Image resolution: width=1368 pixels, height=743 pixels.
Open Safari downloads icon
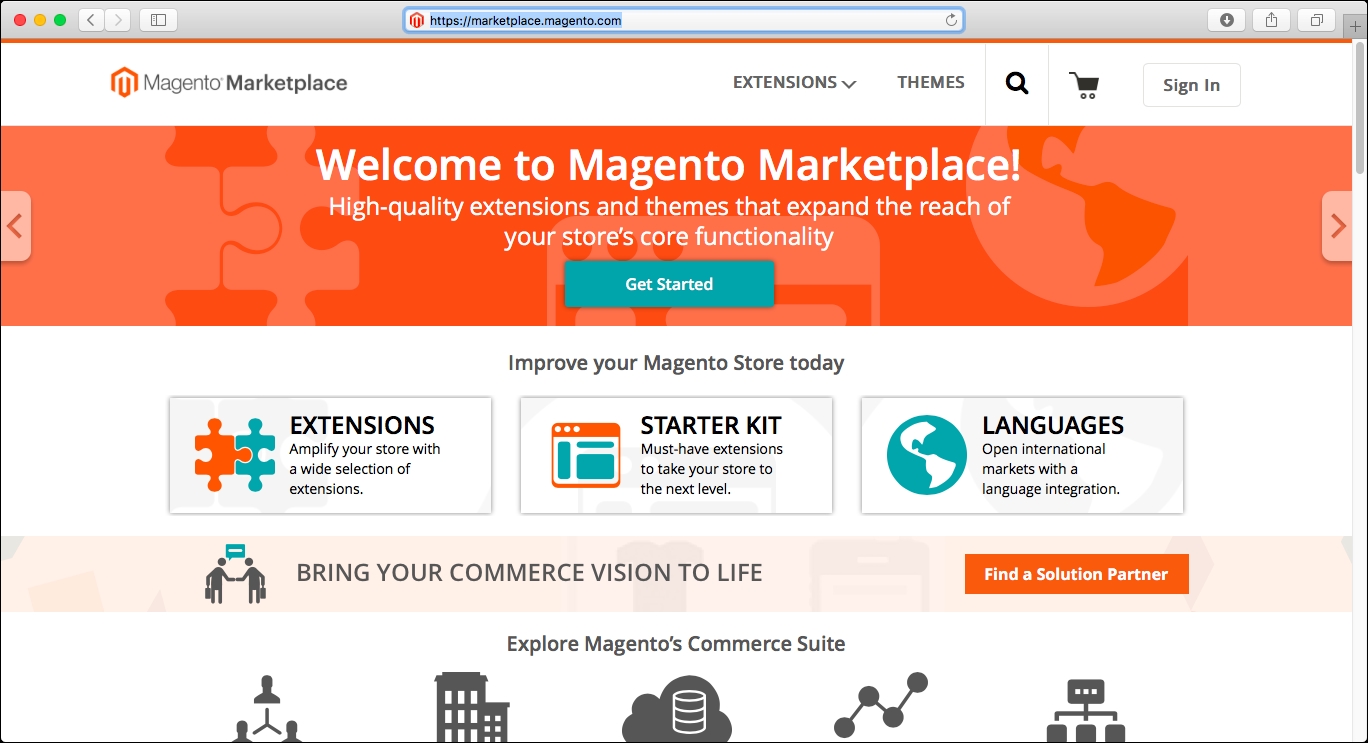1227,20
